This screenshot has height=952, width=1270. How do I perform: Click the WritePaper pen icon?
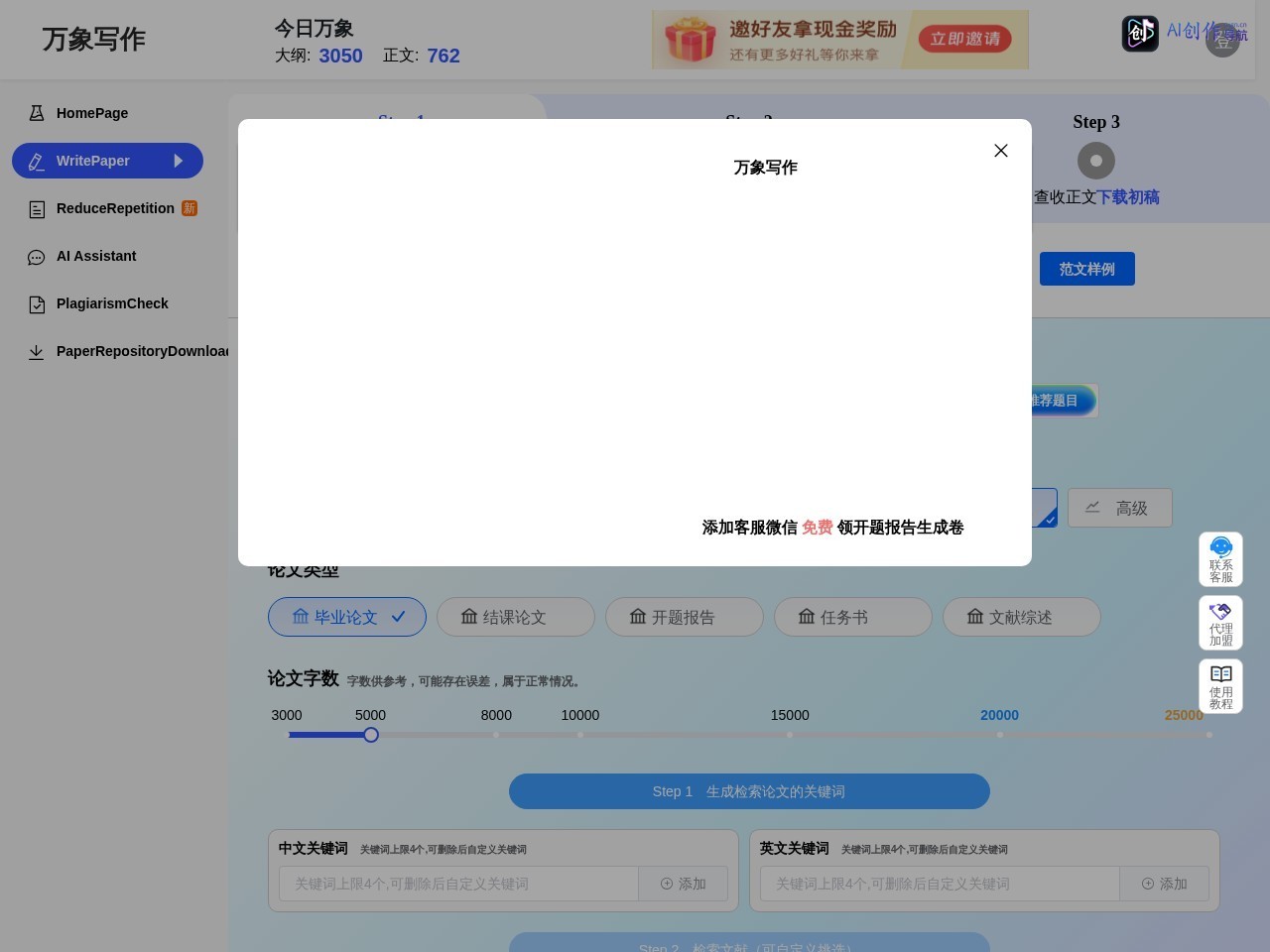click(x=37, y=161)
